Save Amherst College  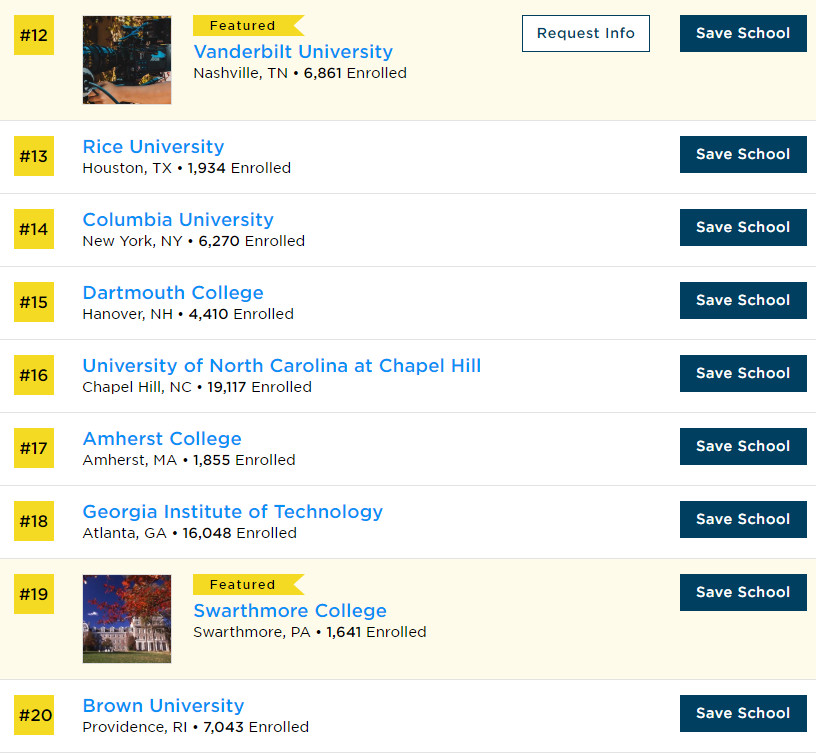(x=743, y=446)
